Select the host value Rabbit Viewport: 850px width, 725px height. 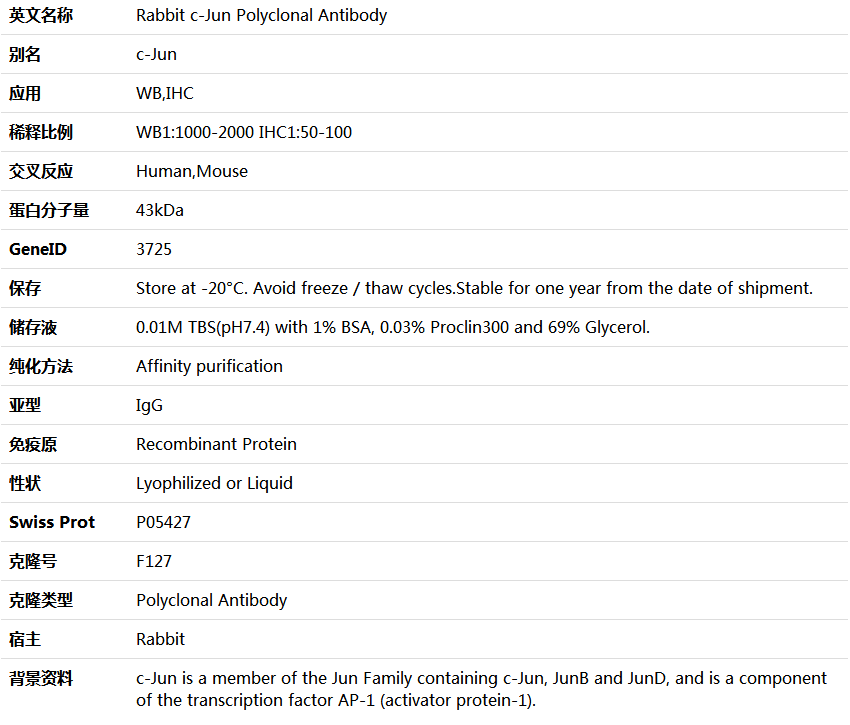pos(160,639)
